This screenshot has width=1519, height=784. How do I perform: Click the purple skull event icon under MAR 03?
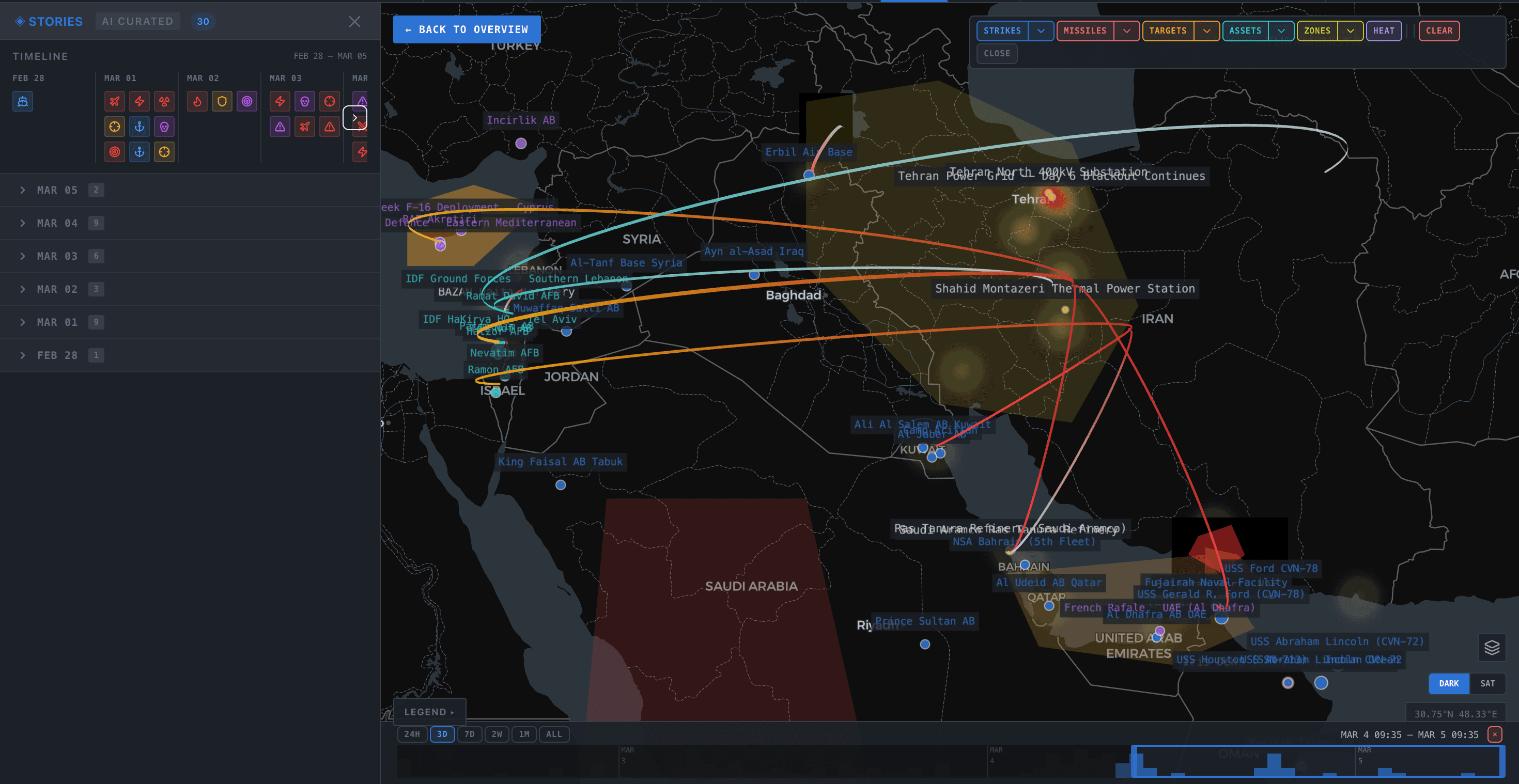[305, 101]
